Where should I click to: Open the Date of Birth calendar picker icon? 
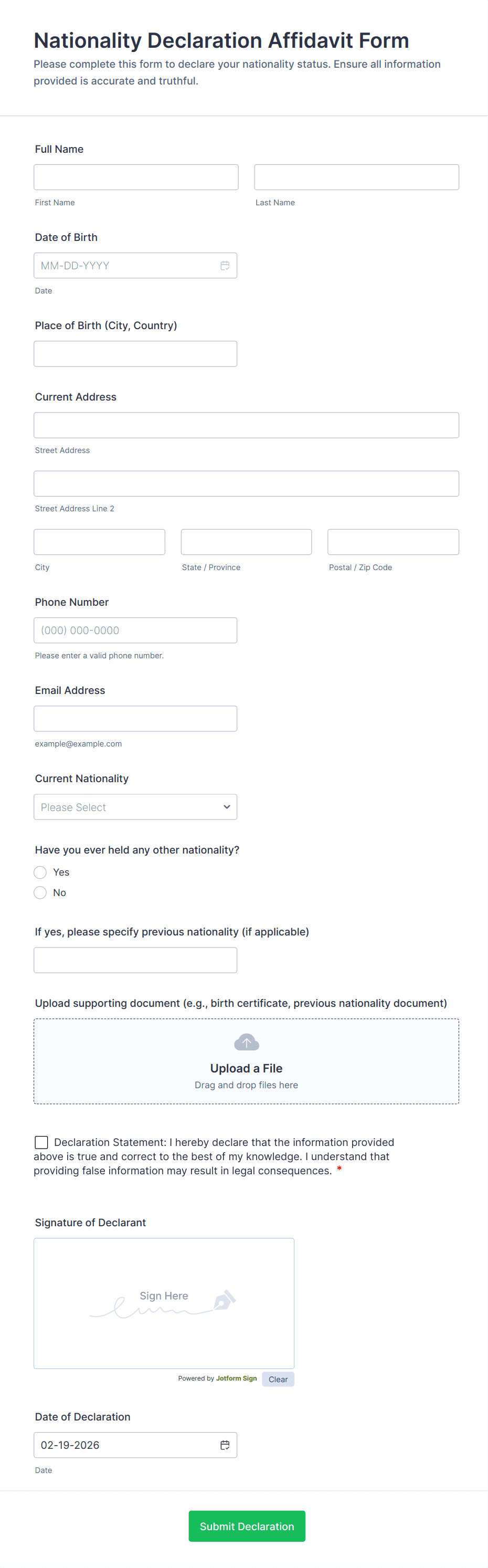pyautogui.click(x=225, y=266)
